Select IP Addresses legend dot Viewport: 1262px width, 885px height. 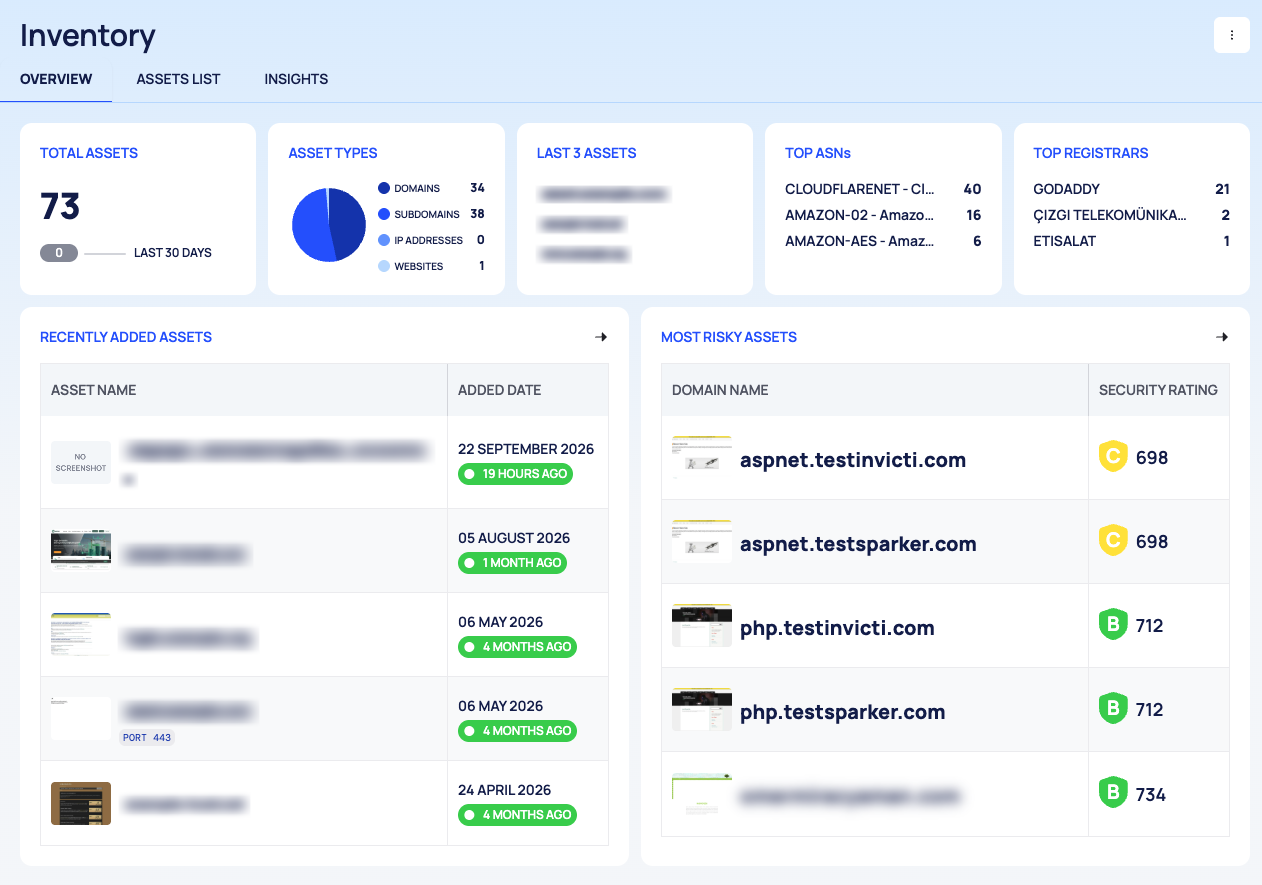[384, 240]
